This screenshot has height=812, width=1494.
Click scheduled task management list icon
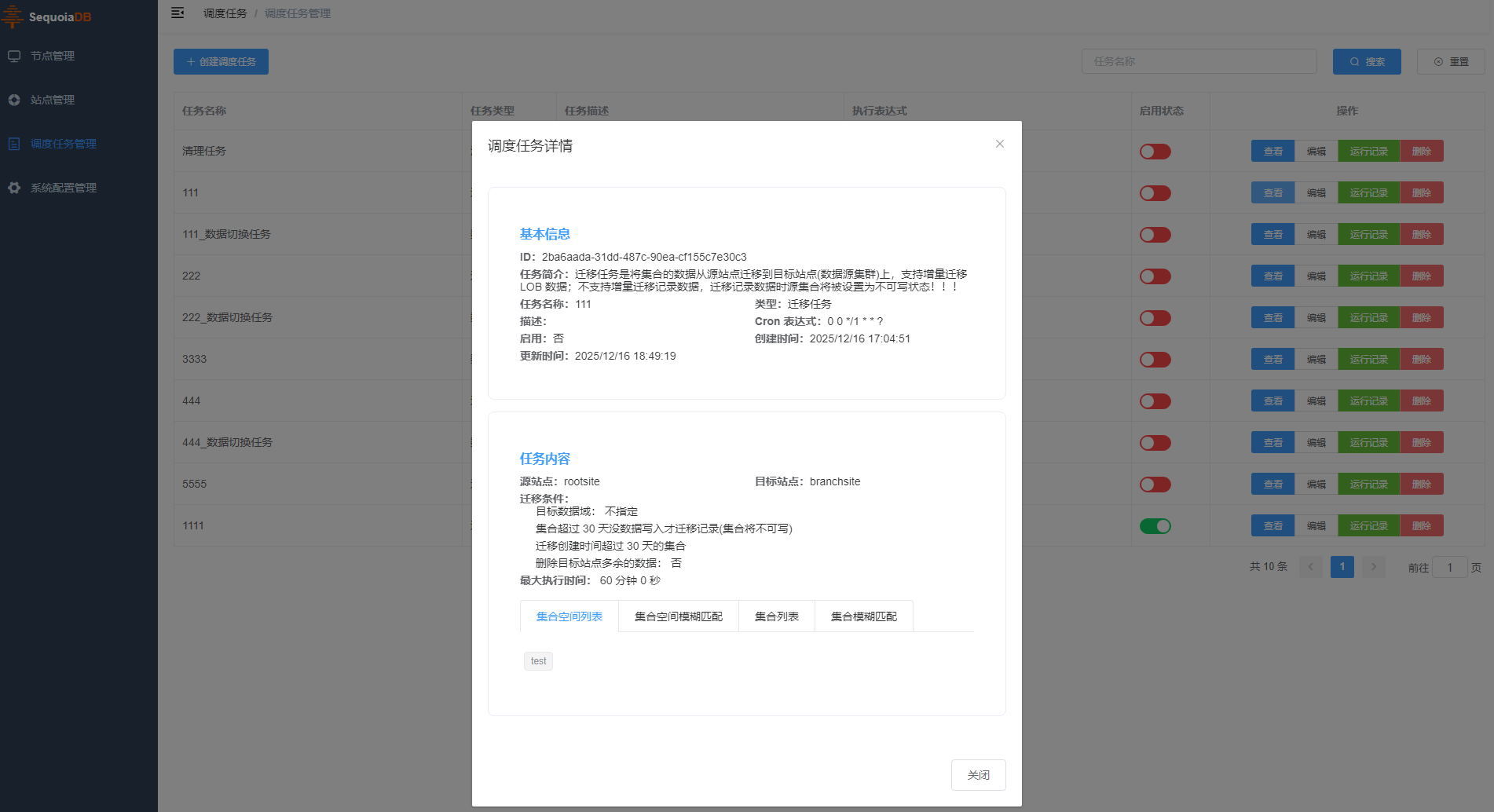(x=14, y=144)
